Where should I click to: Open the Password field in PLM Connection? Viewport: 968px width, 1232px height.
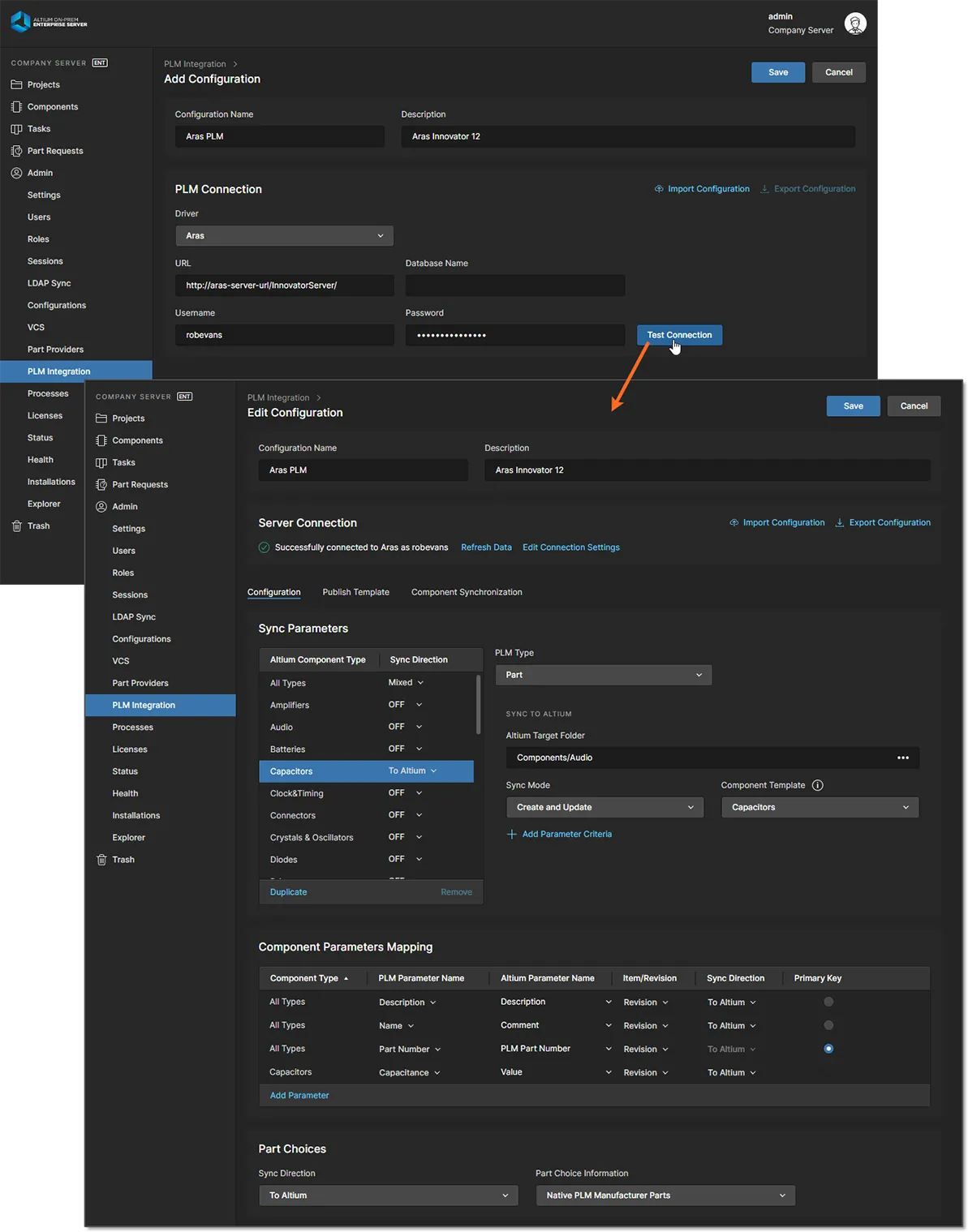(x=515, y=335)
